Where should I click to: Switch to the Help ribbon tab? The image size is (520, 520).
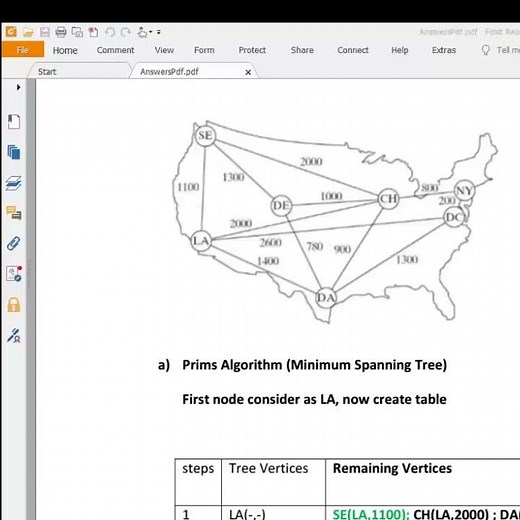click(x=400, y=50)
